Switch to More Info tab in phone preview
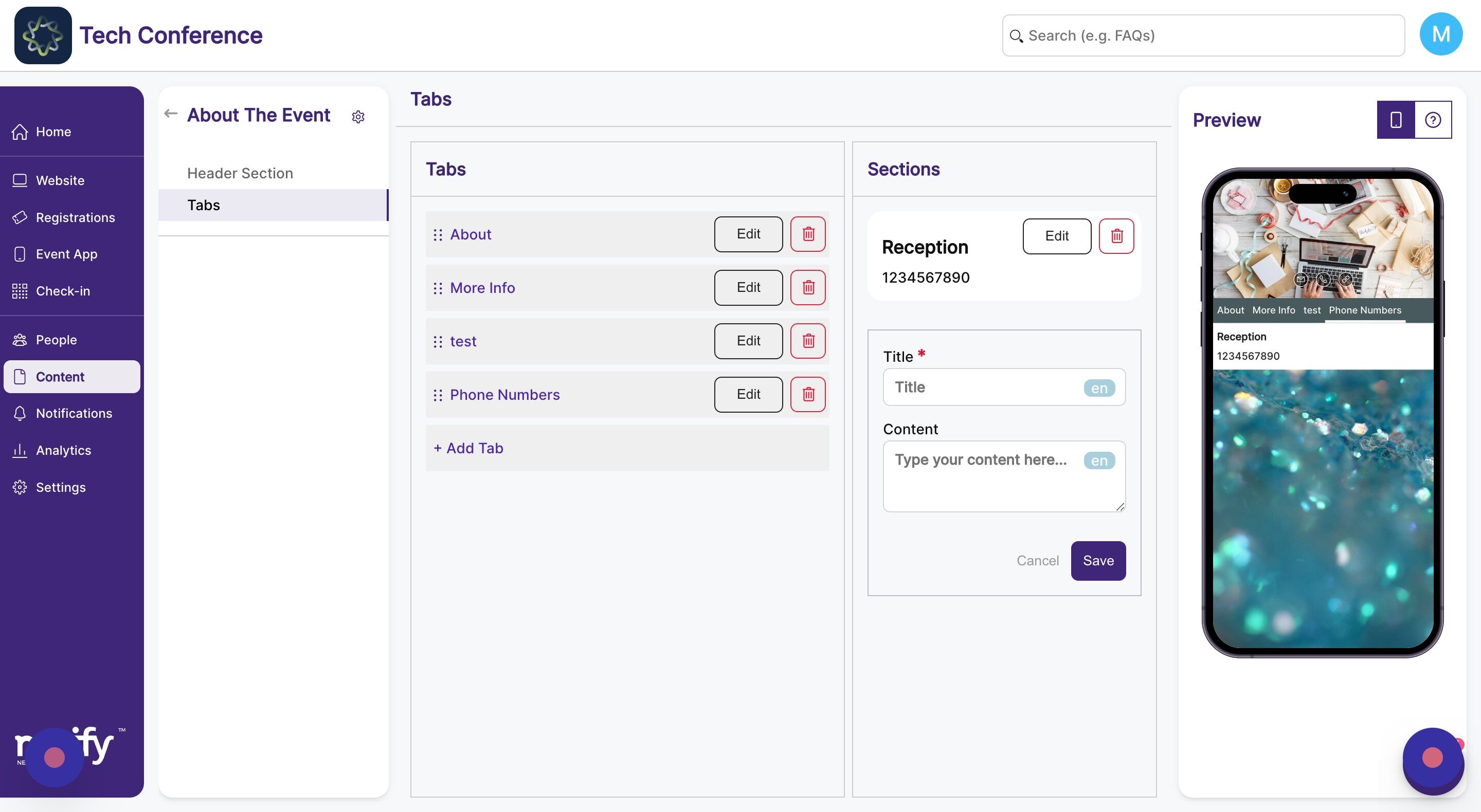 (x=1273, y=310)
